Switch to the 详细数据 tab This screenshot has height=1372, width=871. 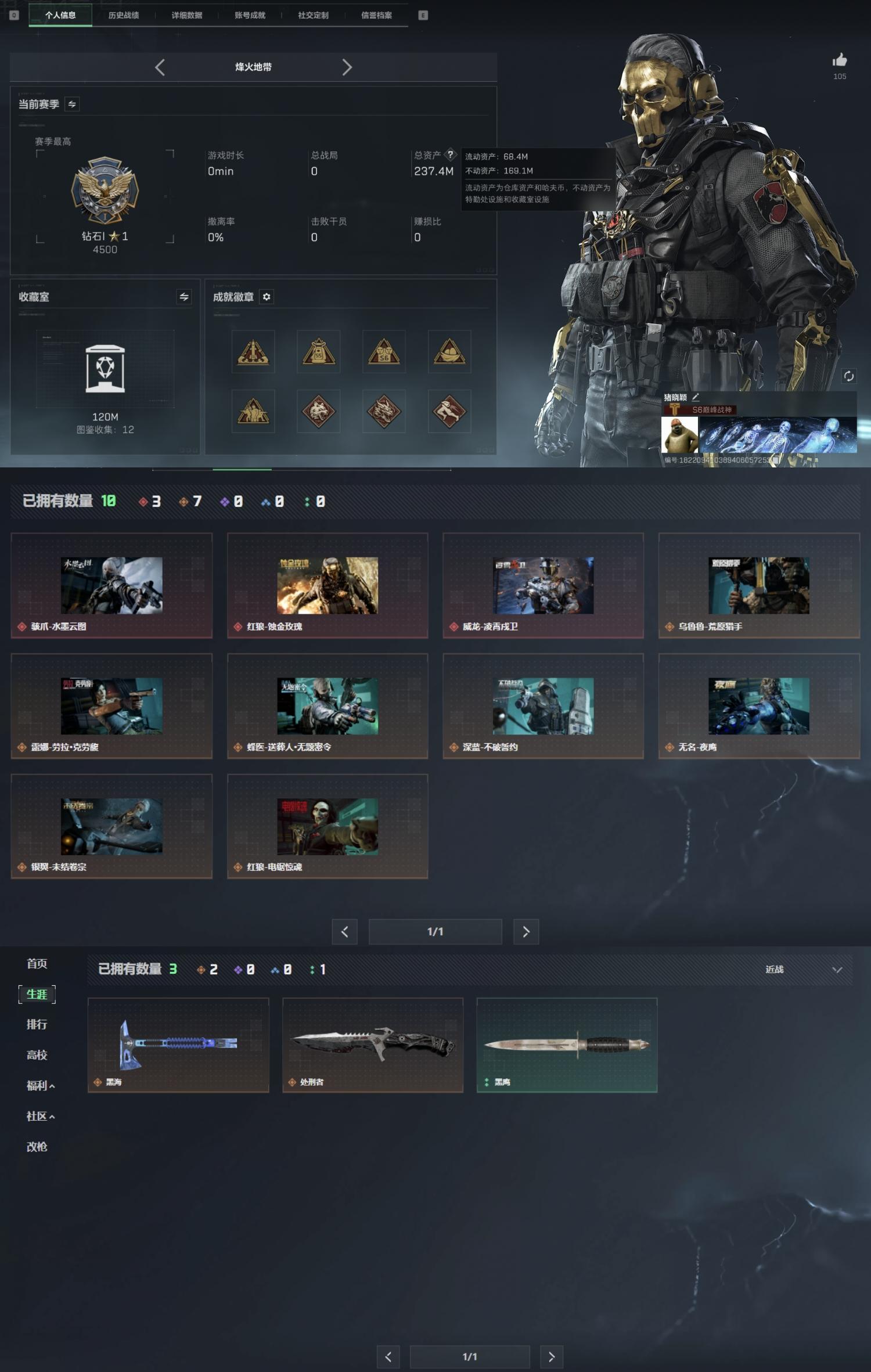click(187, 15)
